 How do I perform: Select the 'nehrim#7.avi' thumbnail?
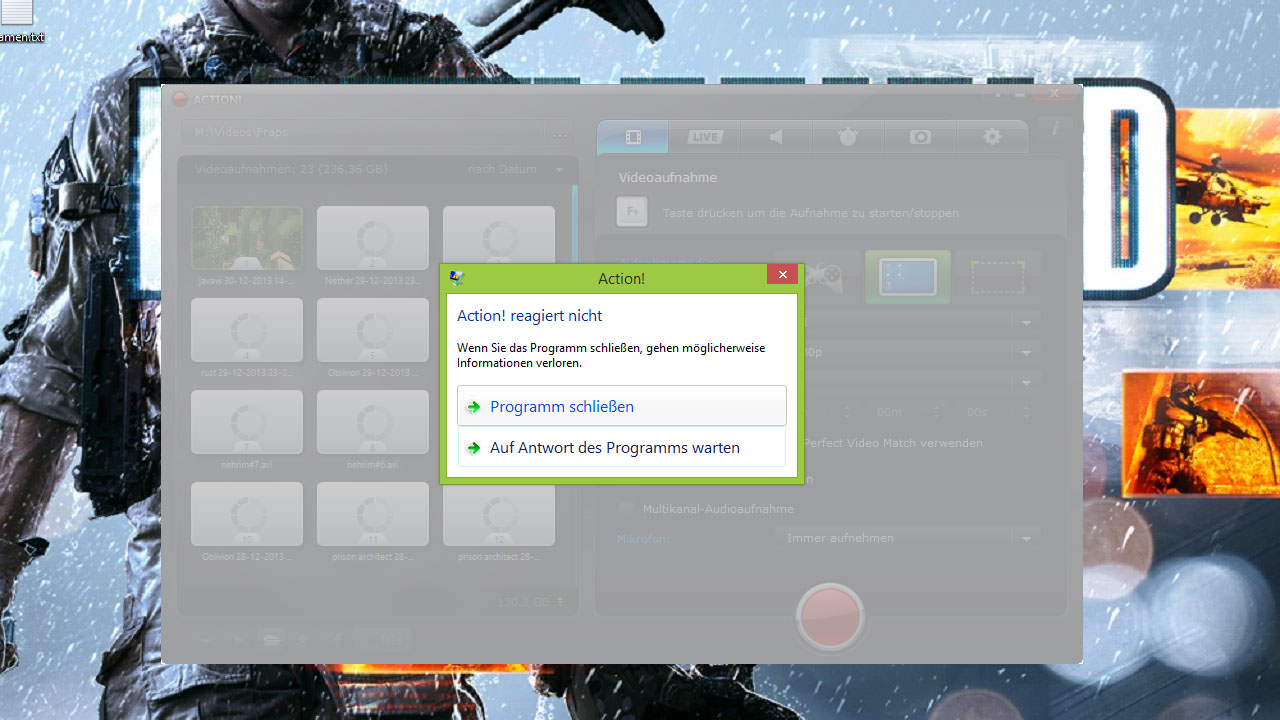pyautogui.click(x=247, y=422)
